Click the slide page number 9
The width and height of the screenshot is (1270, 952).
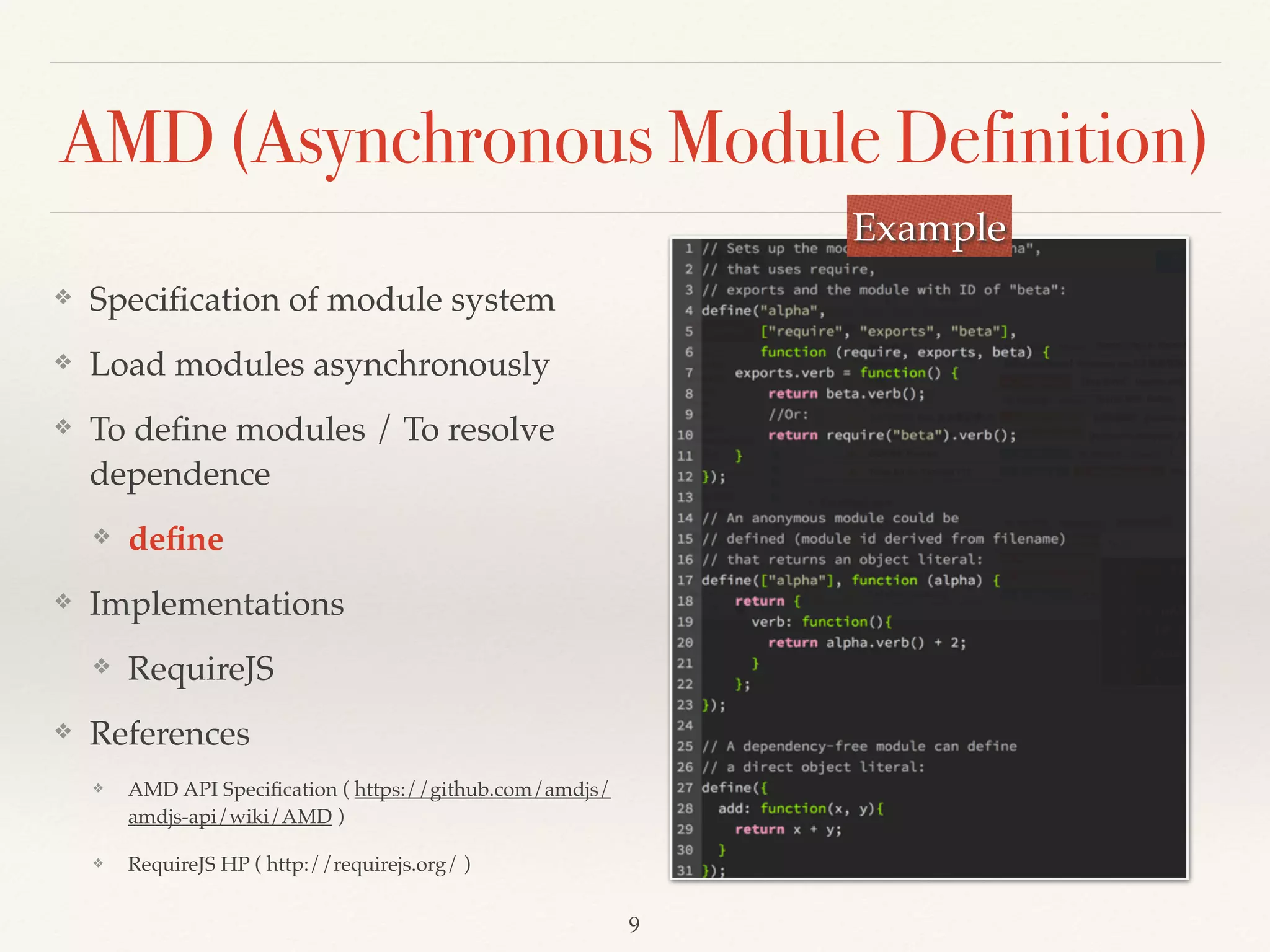(x=634, y=924)
